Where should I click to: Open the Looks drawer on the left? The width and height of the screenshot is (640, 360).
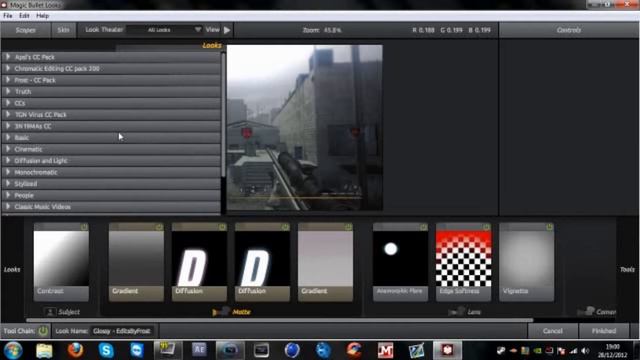[x=12, y=269]
